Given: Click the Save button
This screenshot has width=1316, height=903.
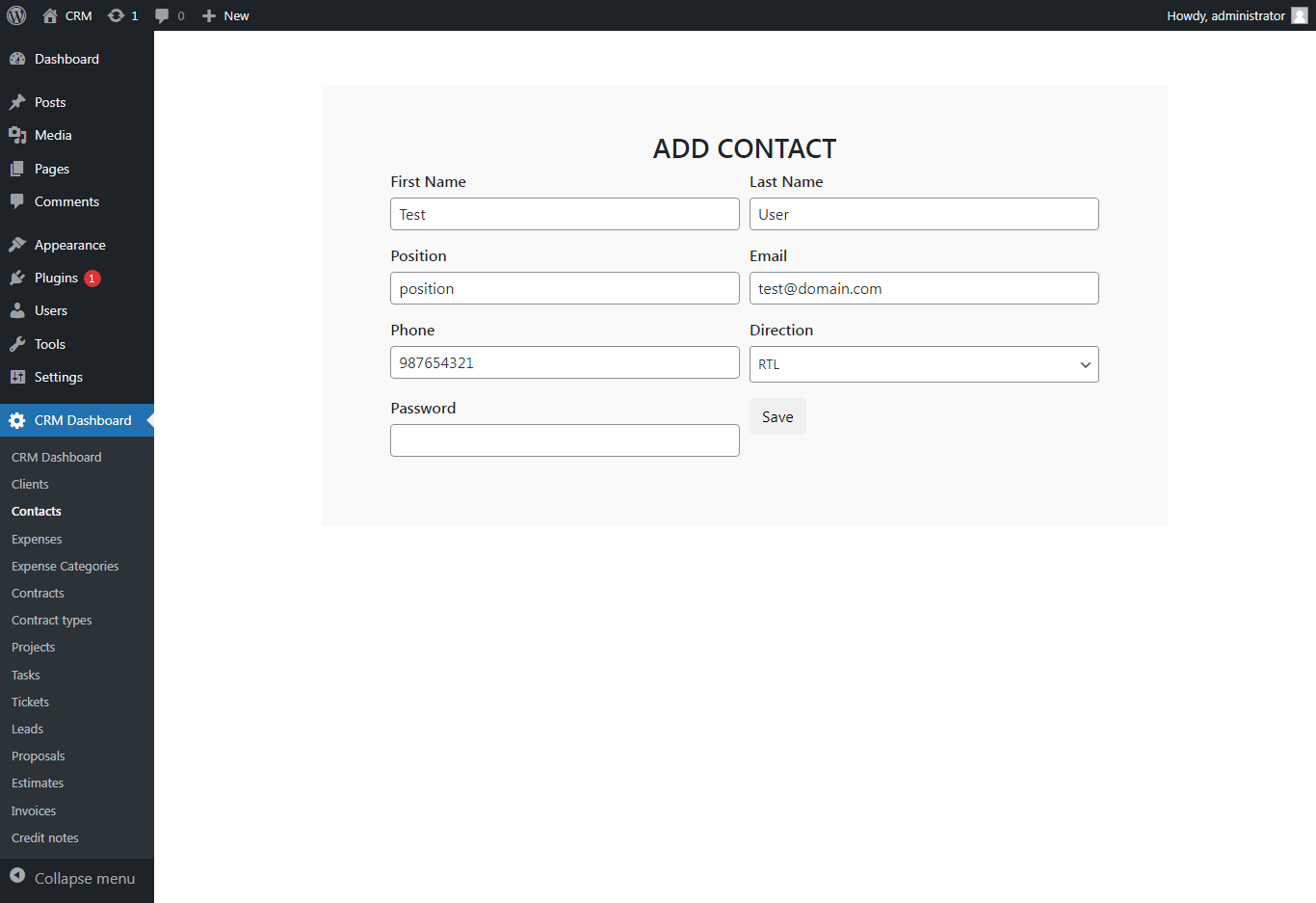Looking at the screenshot, I should [777, 416].
